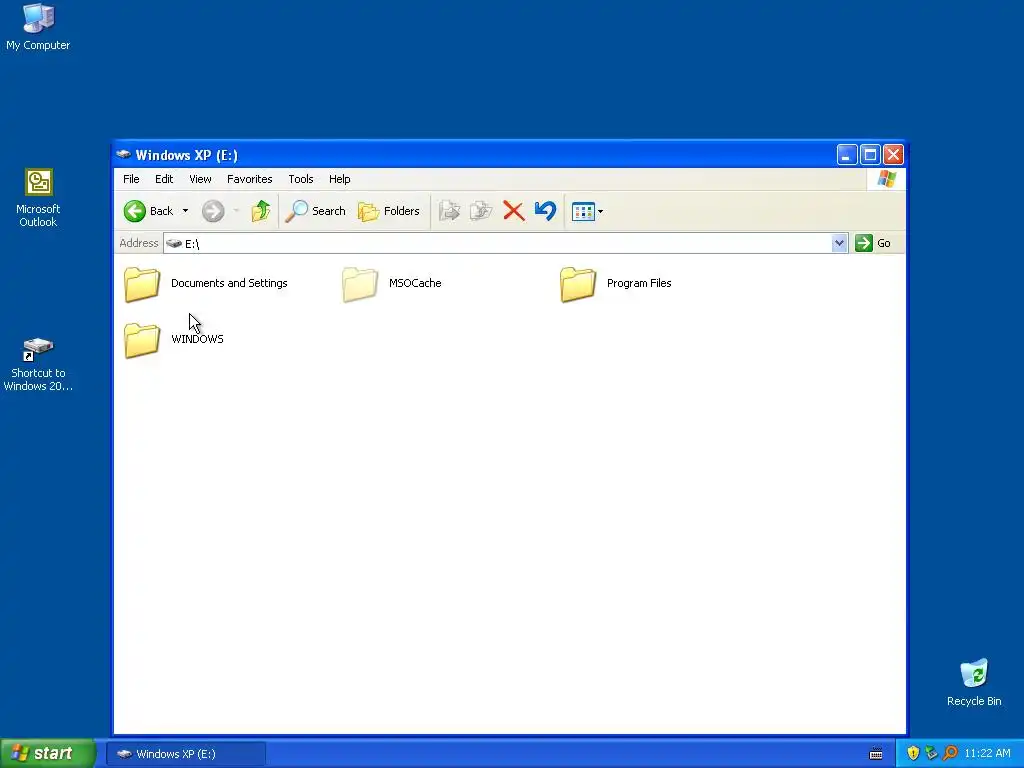Viewport: 1024px width, 768px height.
Task: Select the WINDOWS folder icon
Action: pos(142,340)
